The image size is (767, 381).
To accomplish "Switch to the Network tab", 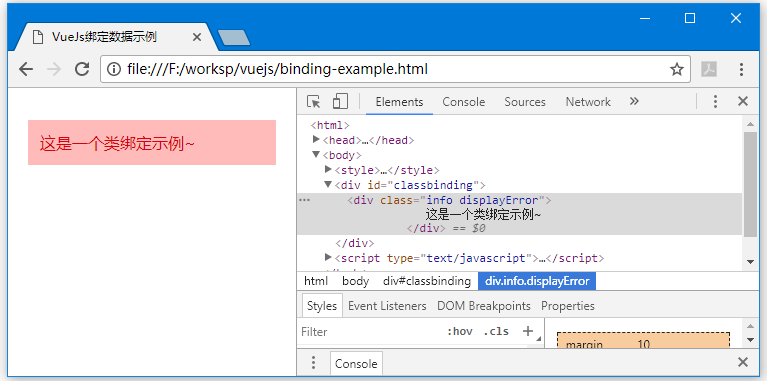I will coord(588,102).
